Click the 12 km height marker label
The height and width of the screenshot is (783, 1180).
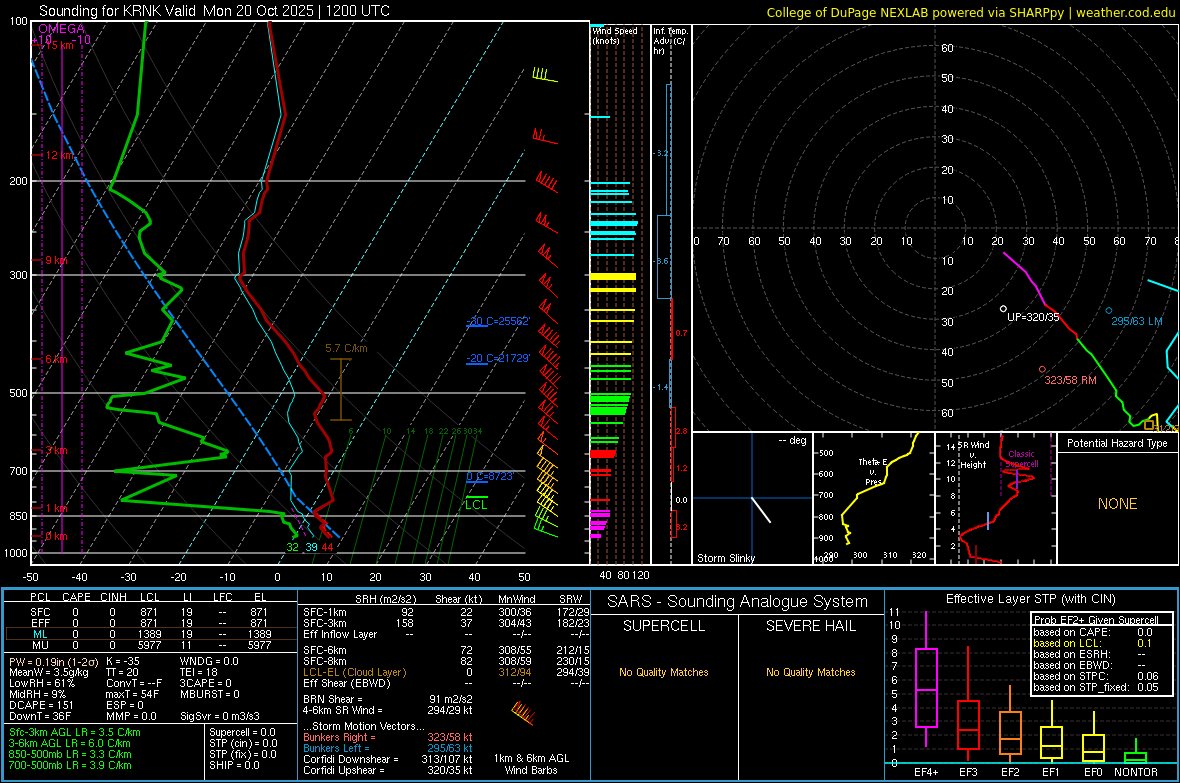click(x=61, y=155)
